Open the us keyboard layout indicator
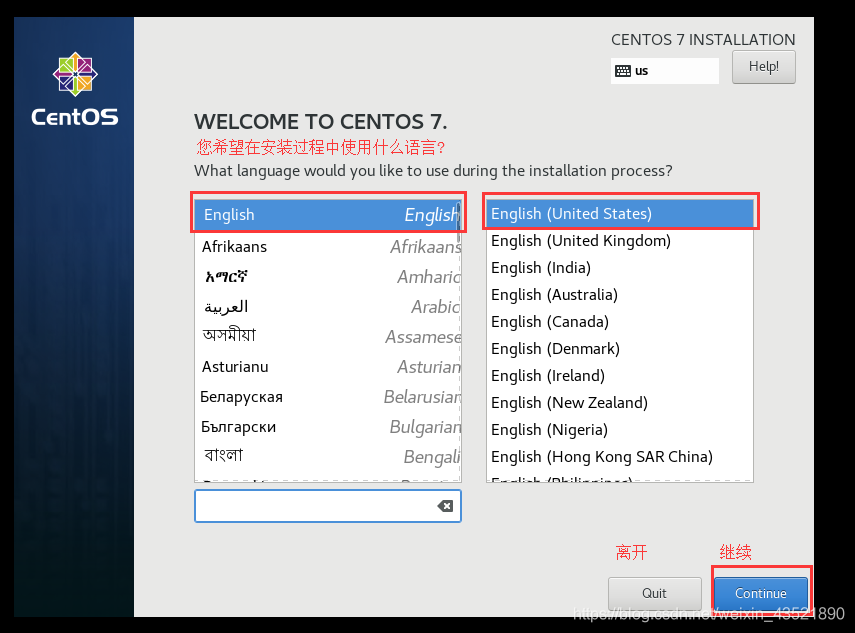 (665, 71)
